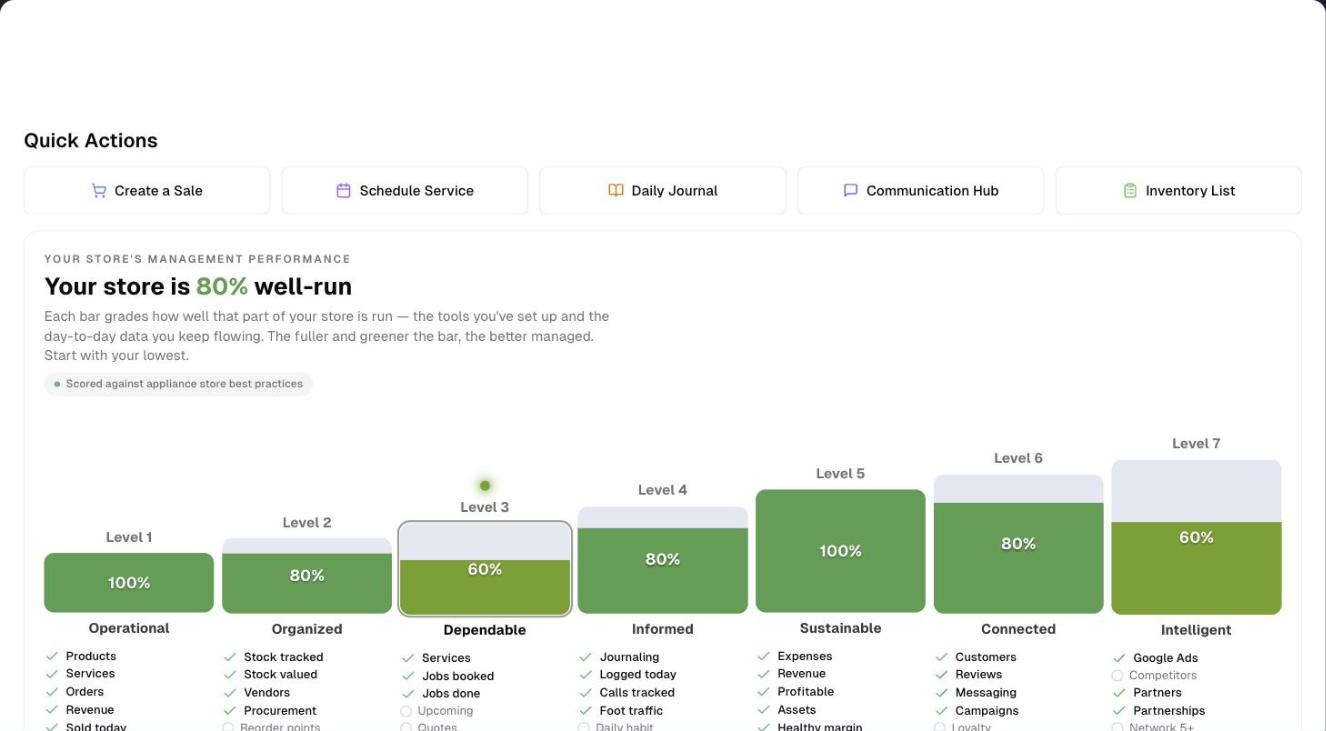The image size is (1326, 731).
Task: Select the Level 1 Operational 100% bar
Action: pyautogui.click(x=129, y=583)
